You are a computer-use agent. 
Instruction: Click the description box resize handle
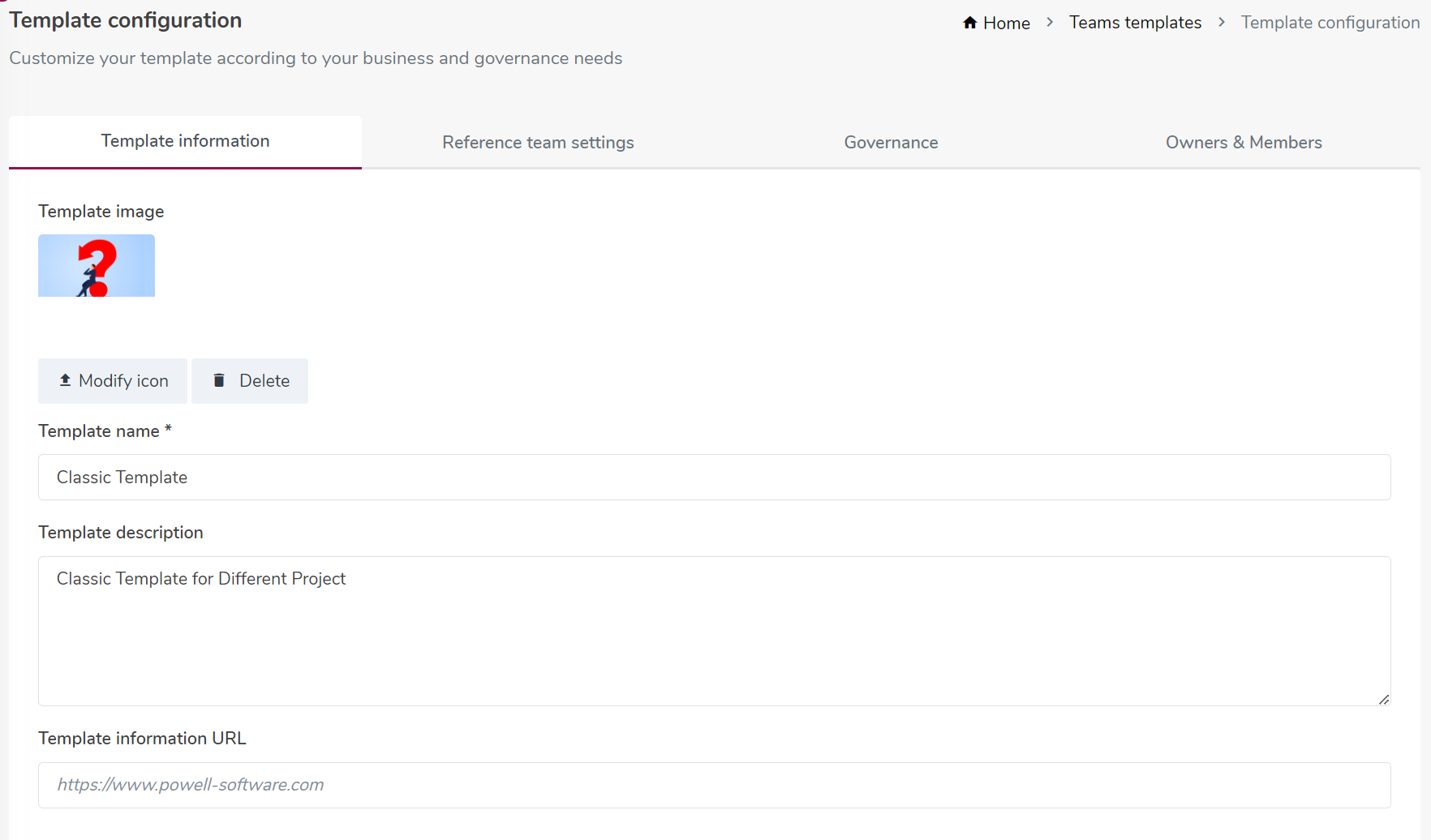[x=1384, y=698]
